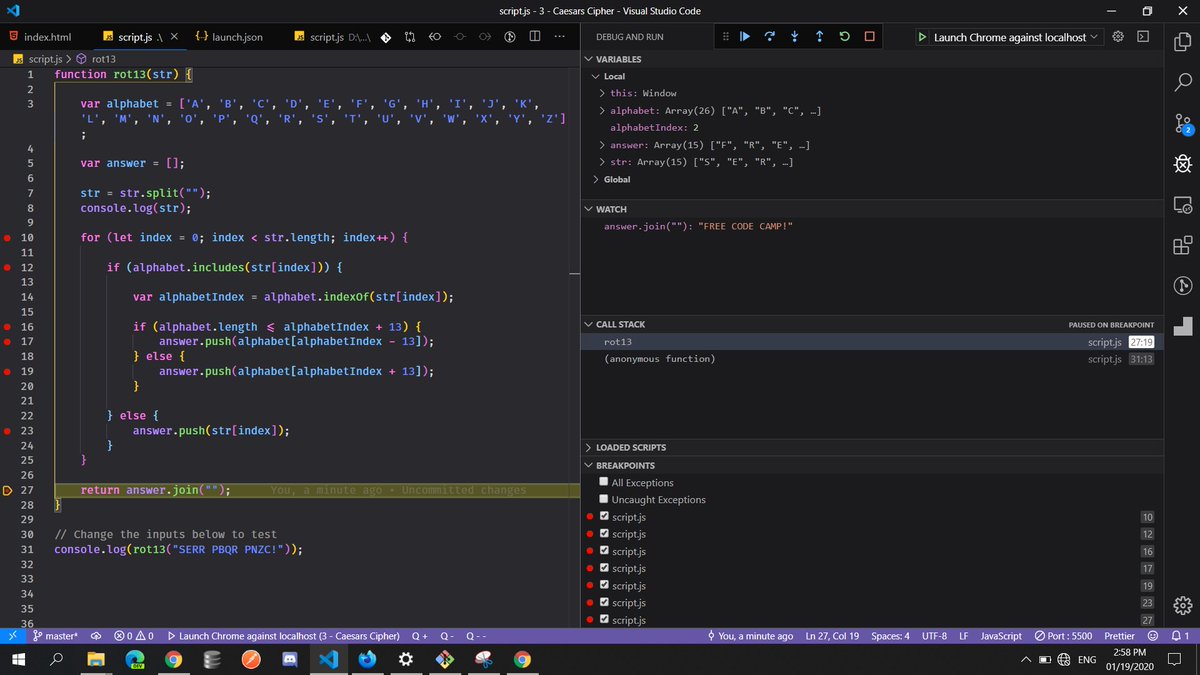The image size is (1200, 675).
Task: Click the split editor icon
Action: pyautogui.click(x=535, y=37)
